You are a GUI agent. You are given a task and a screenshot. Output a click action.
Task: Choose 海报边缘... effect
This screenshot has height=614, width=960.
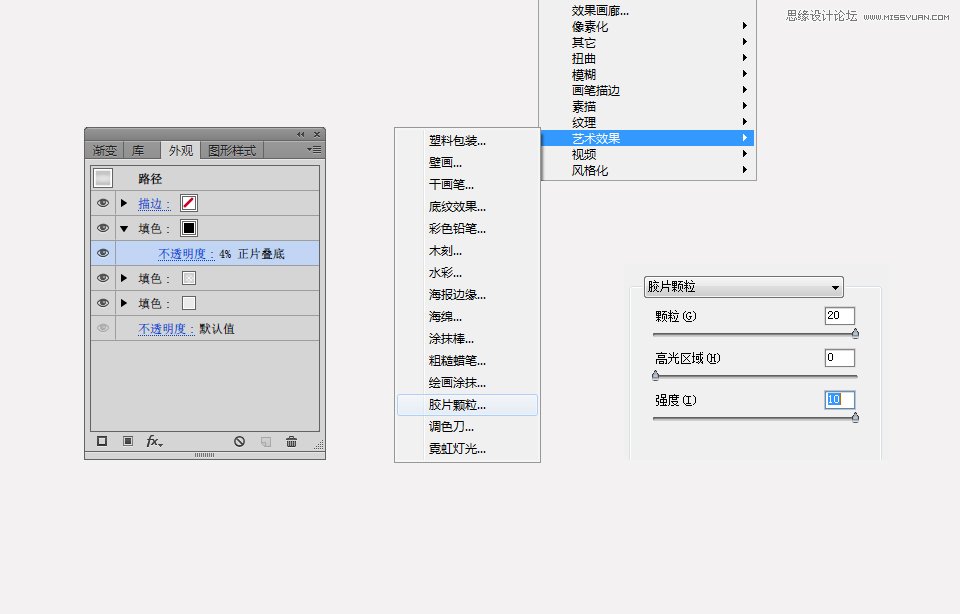(467, 294)
